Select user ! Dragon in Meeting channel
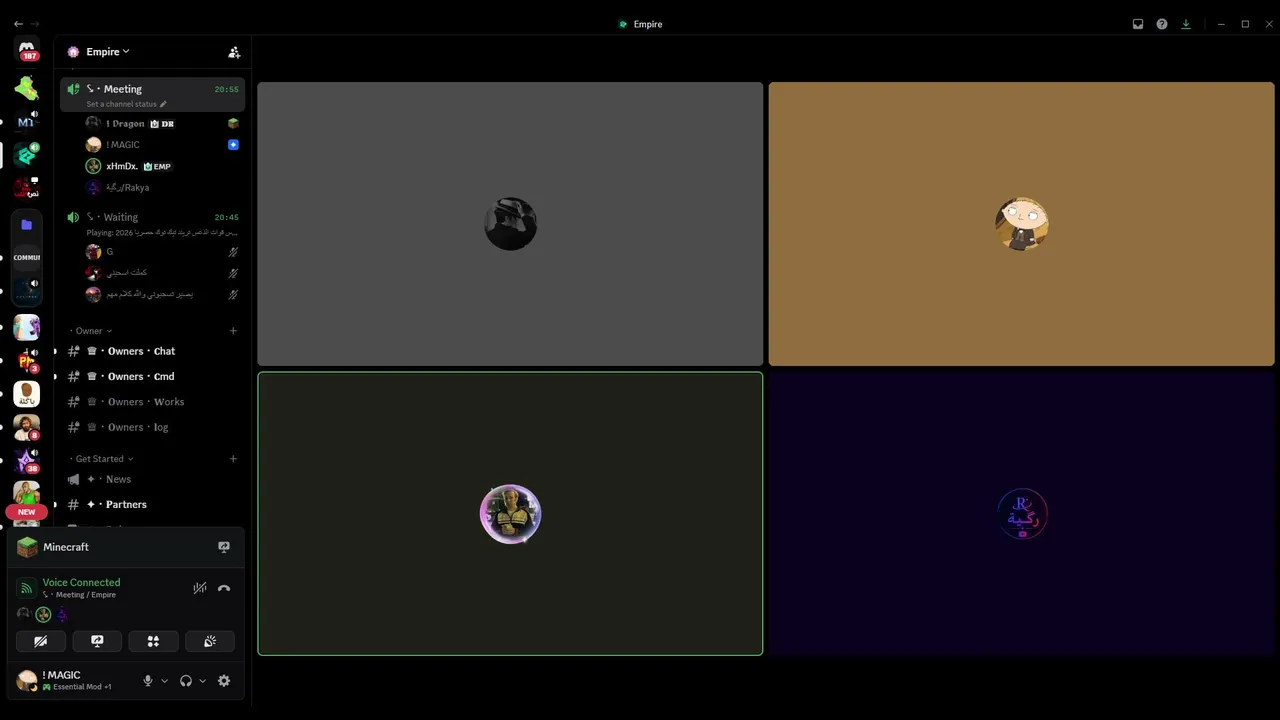This screenshot has width=1280, height=720. pos(161,124)
